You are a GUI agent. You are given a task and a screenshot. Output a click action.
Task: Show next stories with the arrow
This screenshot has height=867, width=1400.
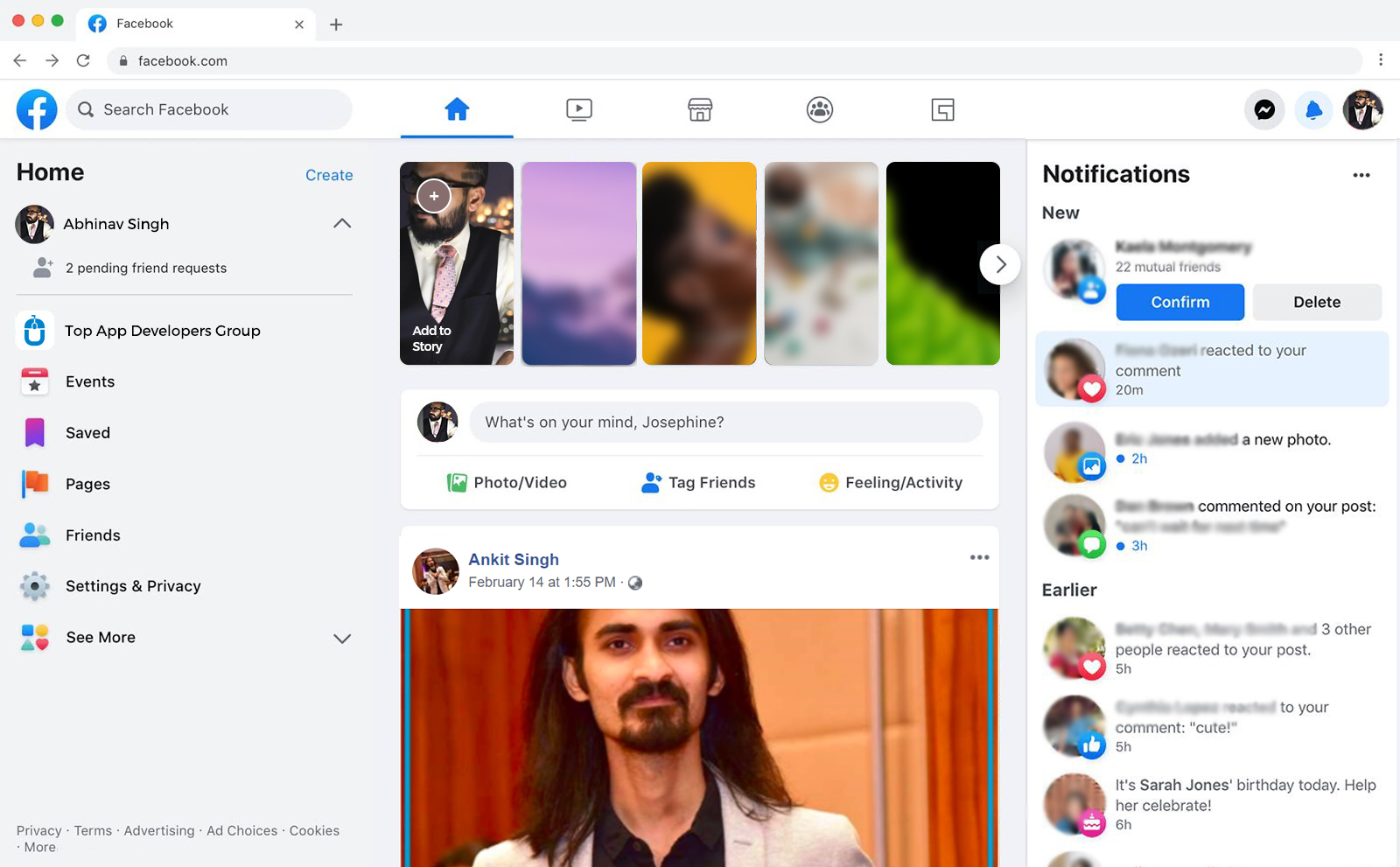point(999,264)
